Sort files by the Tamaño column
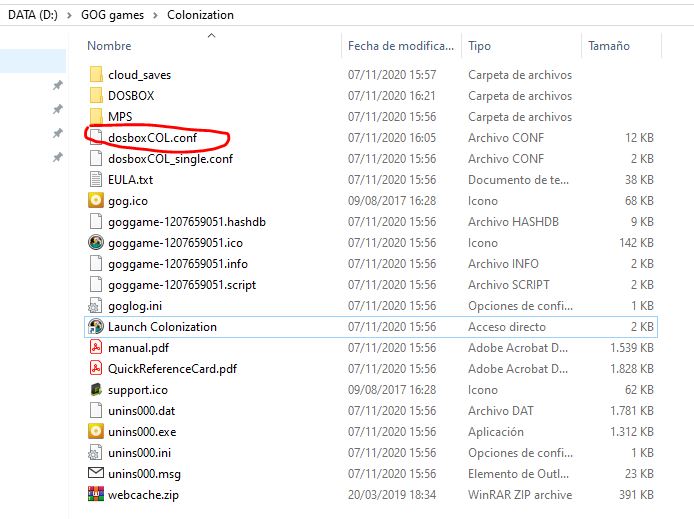This screenshot has width=694, height=519. tap(609, 46)
